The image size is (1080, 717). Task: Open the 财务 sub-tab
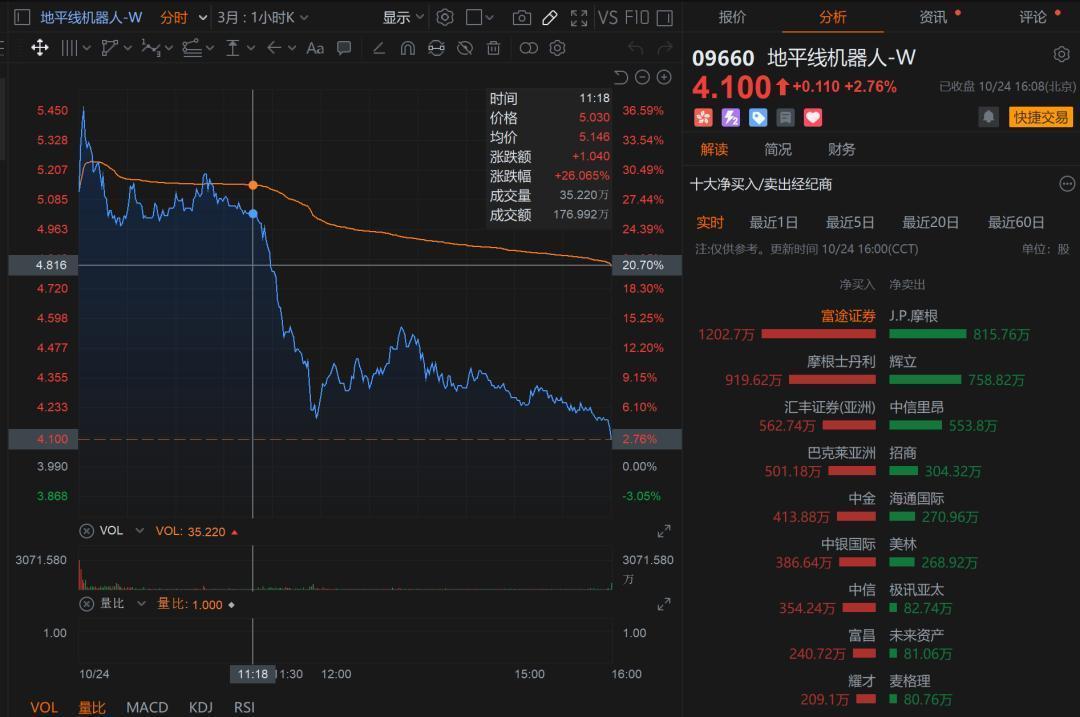point(841,149)
